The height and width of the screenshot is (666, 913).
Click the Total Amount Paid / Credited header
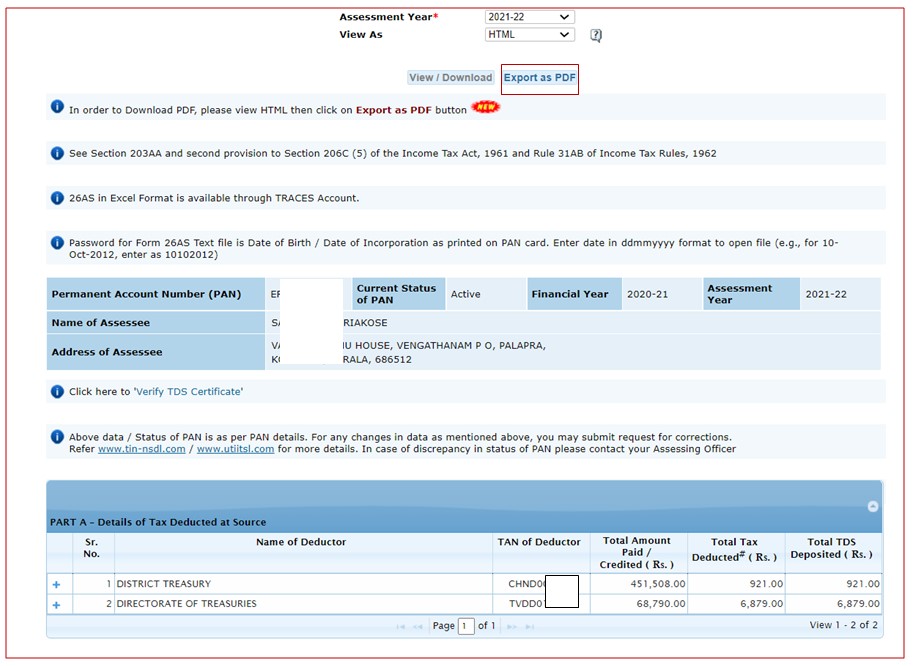(x=637, y=552)
